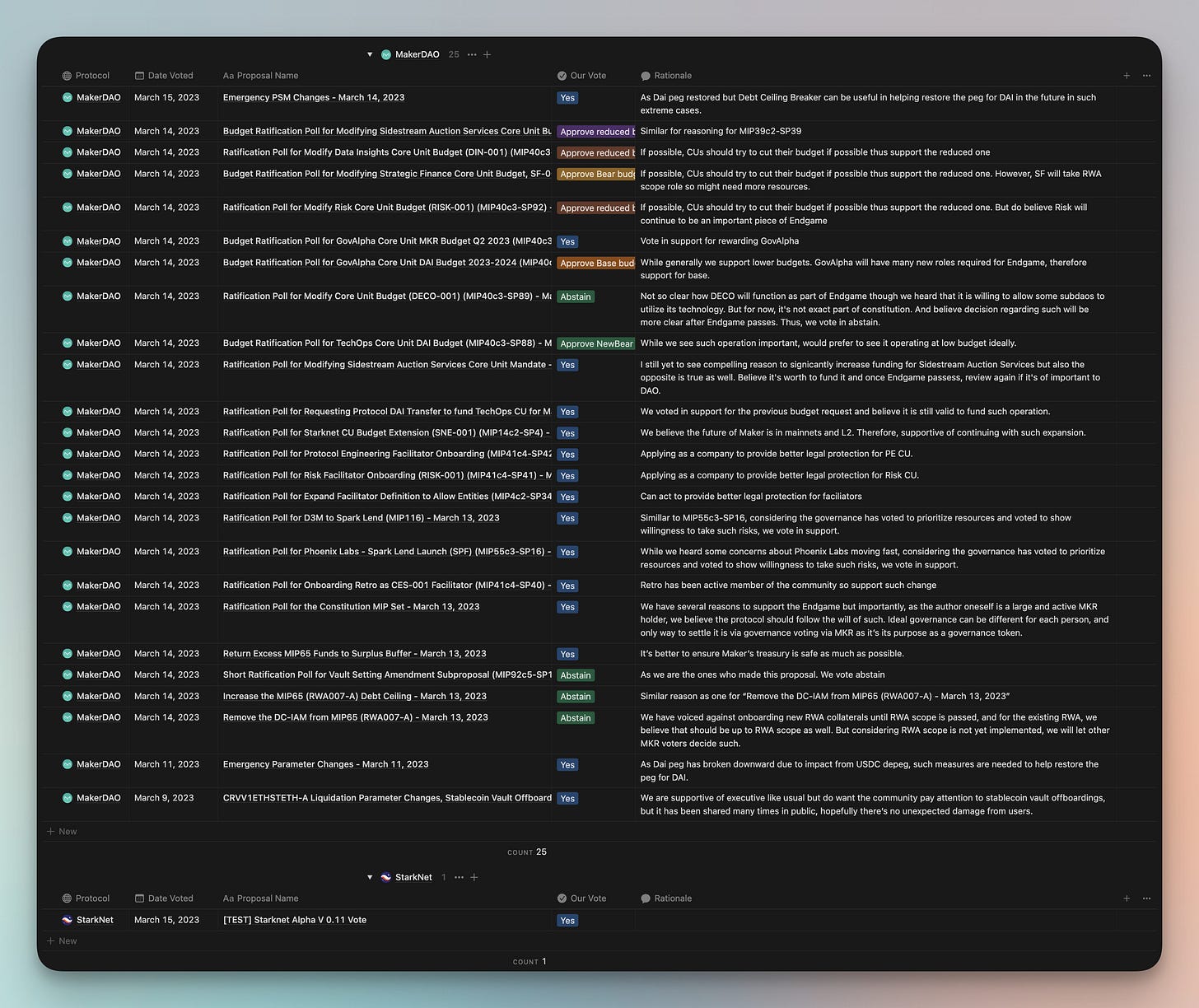This screenshot has width=1199, height=1008.
Task: Click Yes tag for GovAlpha MKR Budget Q2 row
Action: pyautogui.click(x=567, y=242)
